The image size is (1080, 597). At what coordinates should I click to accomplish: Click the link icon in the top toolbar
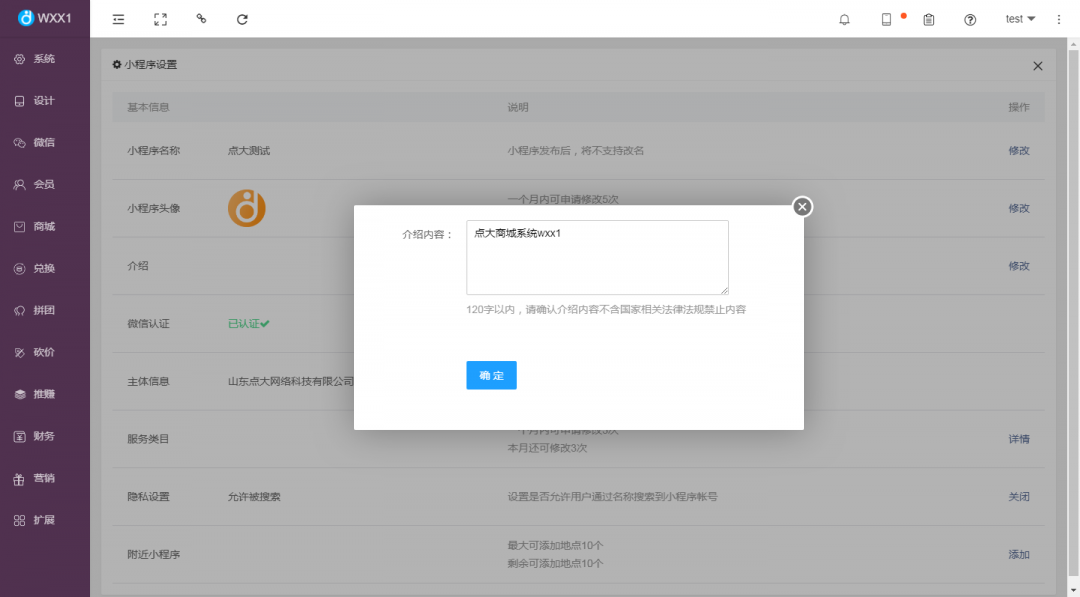click(x=201, y=19)
